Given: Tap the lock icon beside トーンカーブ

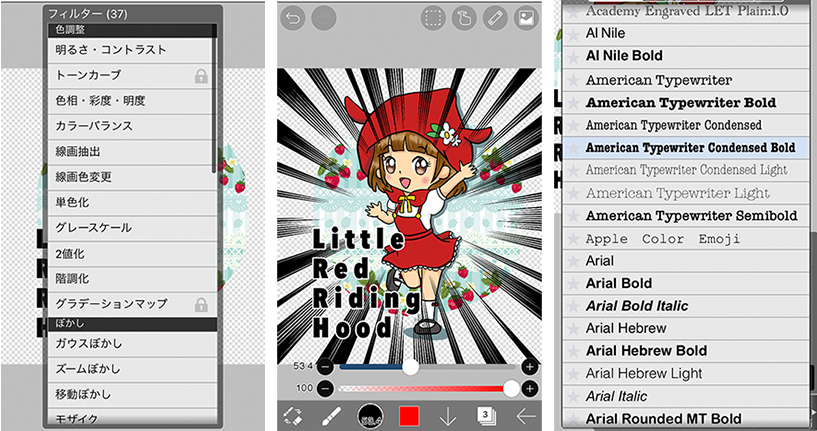Looking at the screenshot, I should coord(201,76).
